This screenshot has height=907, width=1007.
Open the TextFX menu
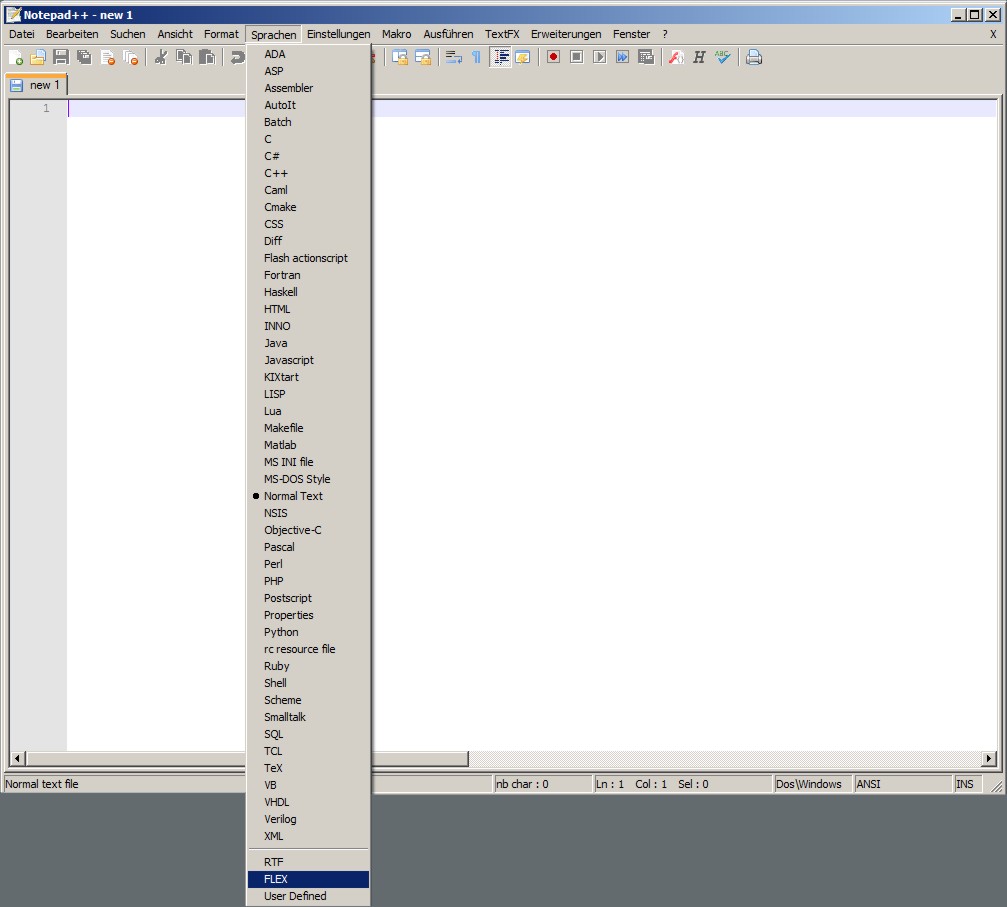click(502, 34)
